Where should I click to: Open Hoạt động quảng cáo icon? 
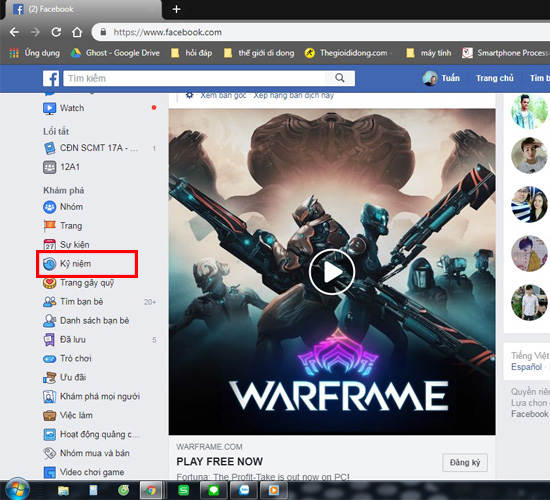tap(49, 435)
